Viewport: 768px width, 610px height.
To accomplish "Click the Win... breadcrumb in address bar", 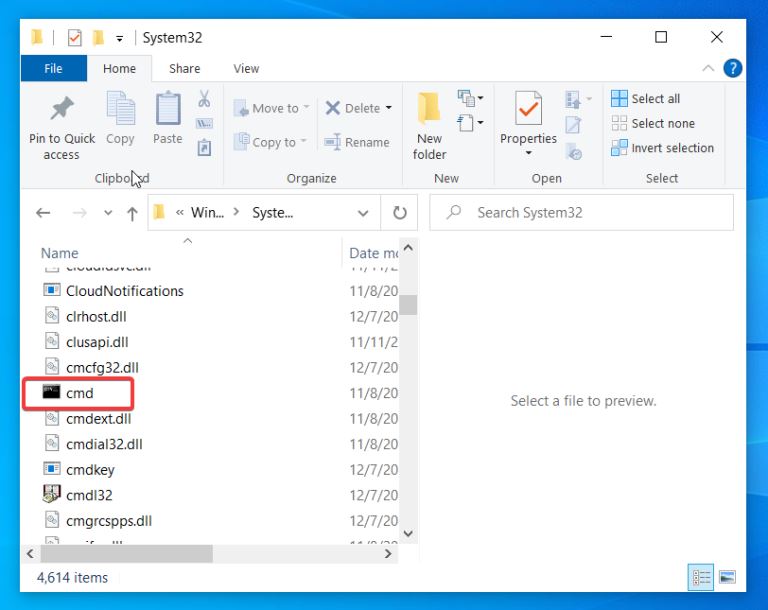I will (x=207, y=213).
